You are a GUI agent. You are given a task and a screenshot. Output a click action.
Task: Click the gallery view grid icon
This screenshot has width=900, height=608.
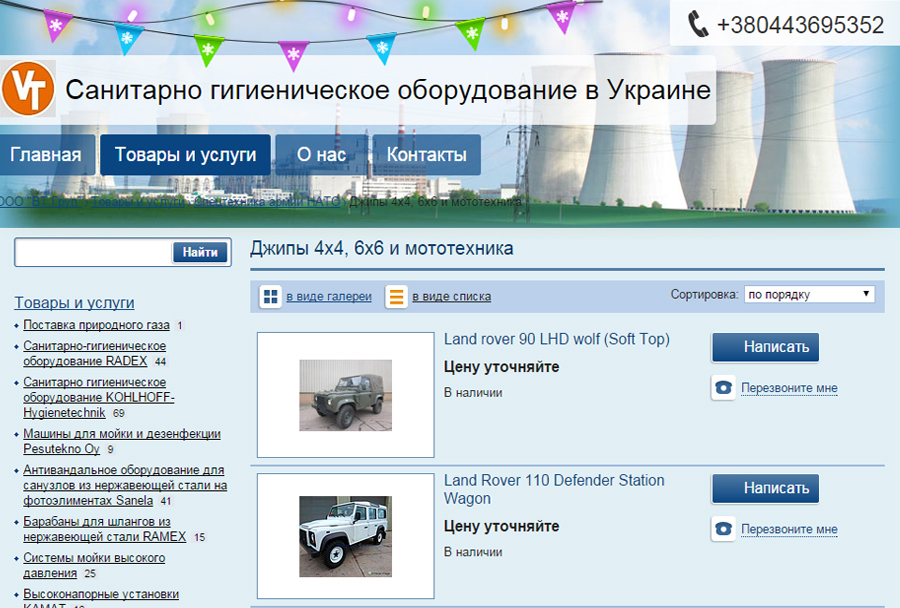270,297
